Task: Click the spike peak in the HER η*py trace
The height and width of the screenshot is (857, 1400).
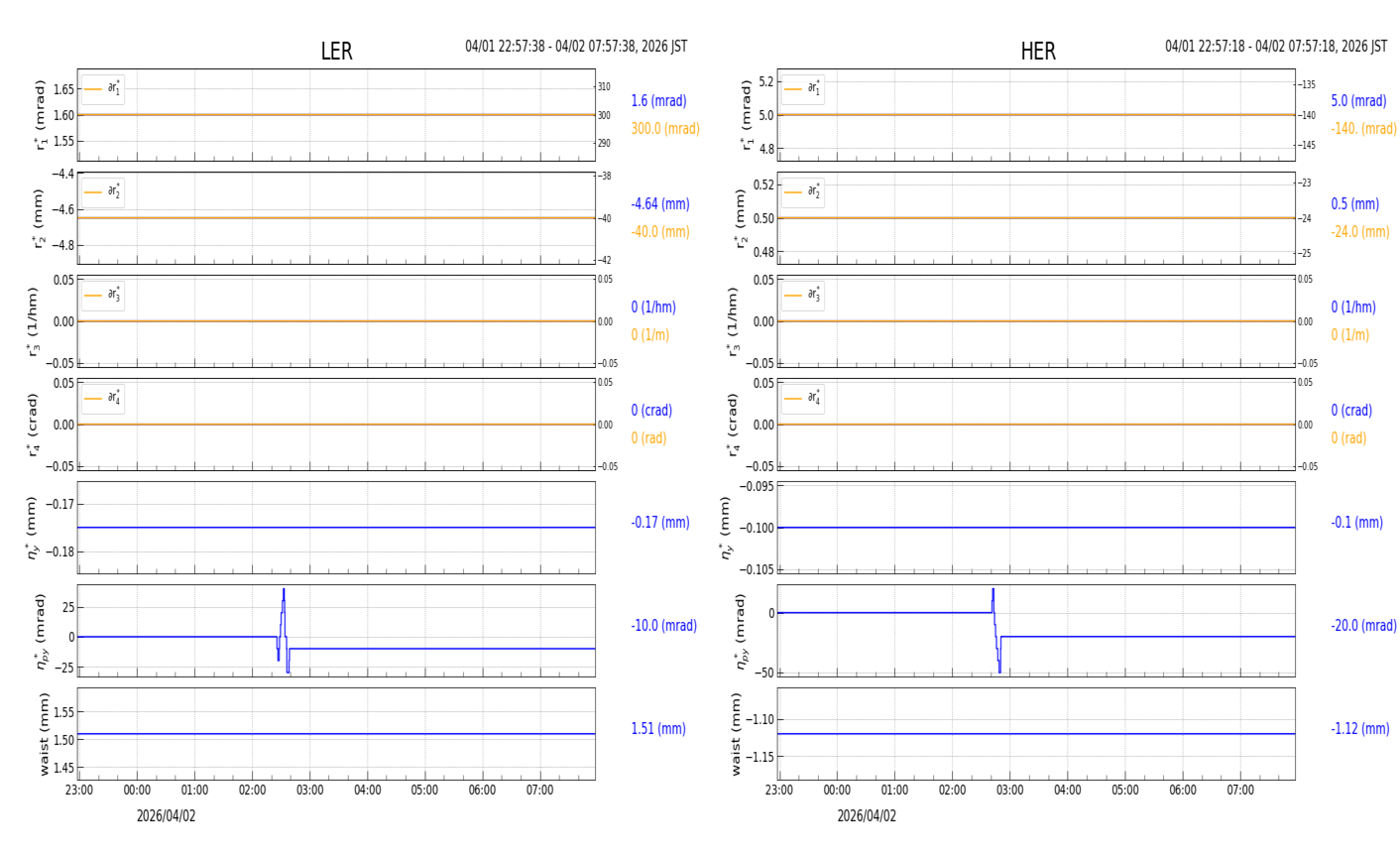Action: click(992, 590)
